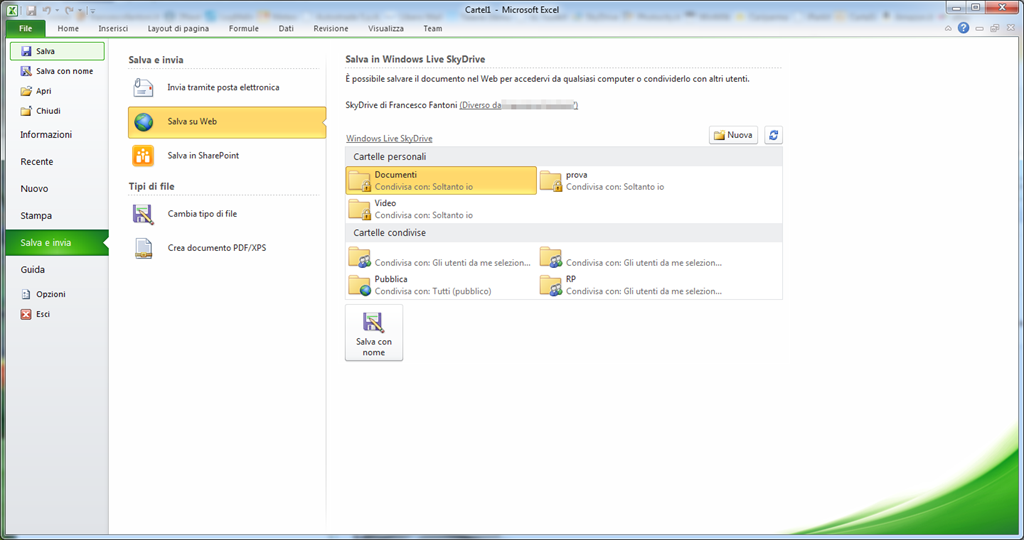Click the quick access Save icon
Image resolution: width=1024 pixels, height=540 pixels.
pos(31,10)
